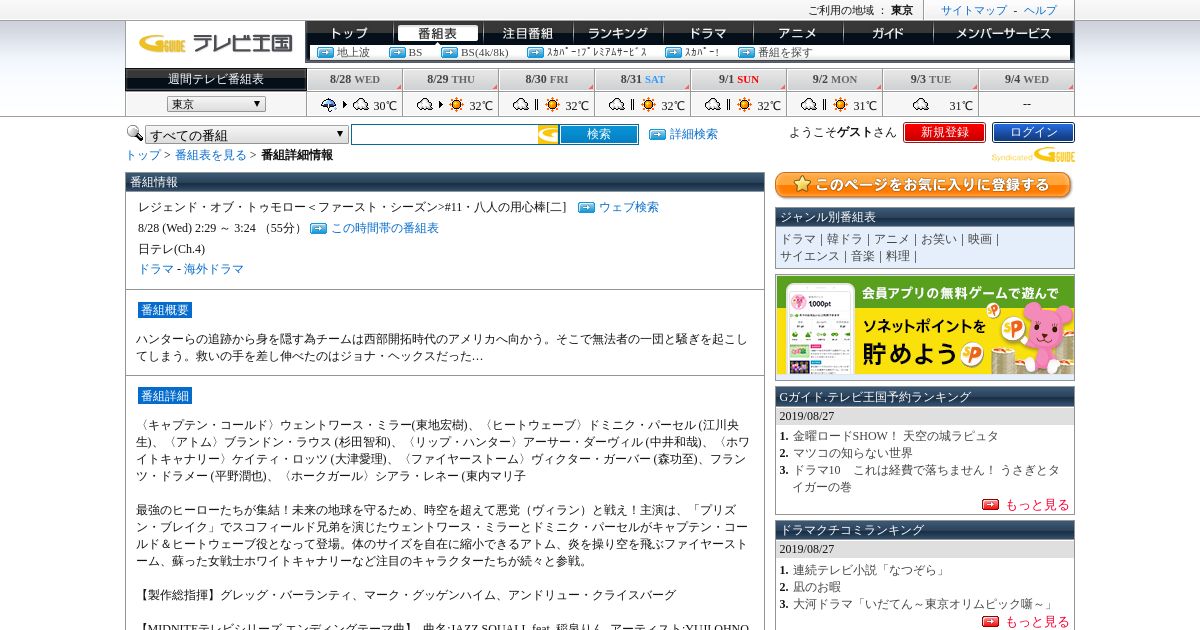The height and width of the screenshot is (630, 1200).
Task: Click the 検索 search button
Action: coord(599,134)
